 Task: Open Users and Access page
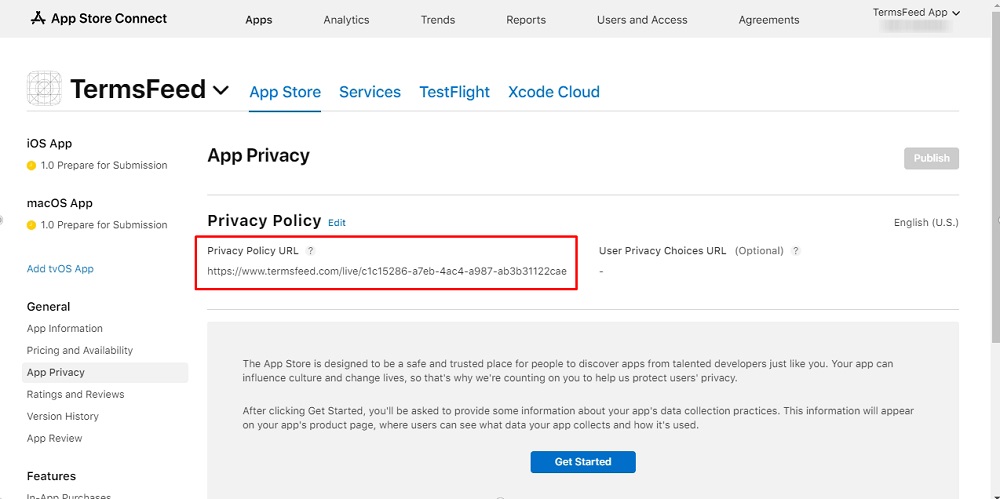click(642, 20)
